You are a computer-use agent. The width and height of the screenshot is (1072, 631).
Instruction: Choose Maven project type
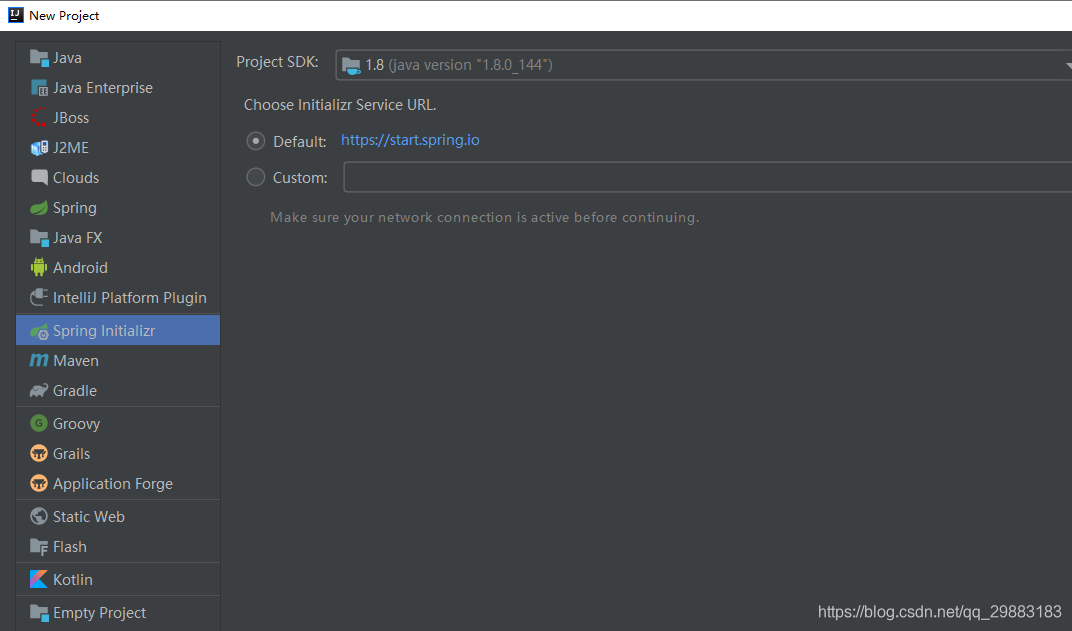(x=118, y=360)
